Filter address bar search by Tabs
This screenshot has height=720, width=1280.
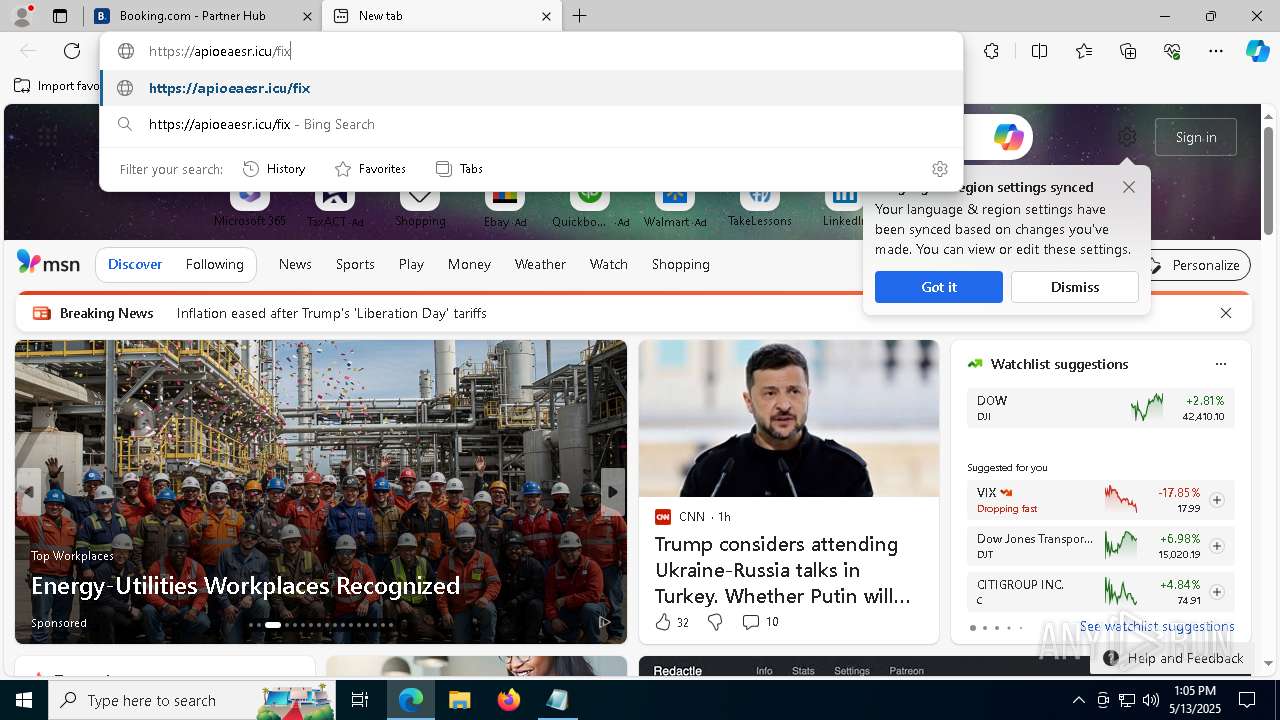click(459, 169)
